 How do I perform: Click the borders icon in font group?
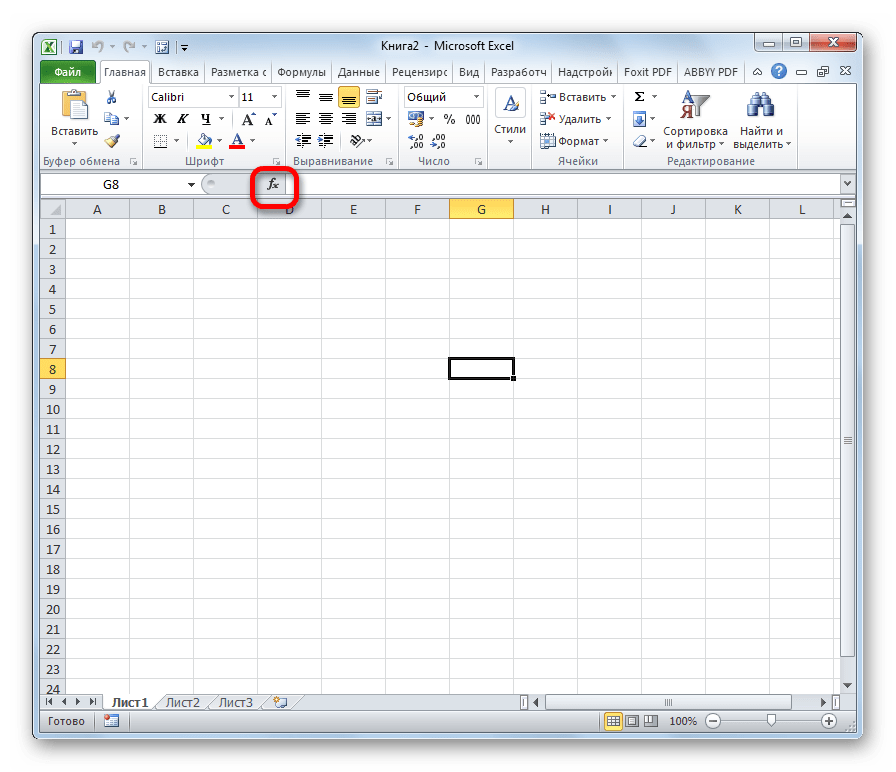coord(161,141)
